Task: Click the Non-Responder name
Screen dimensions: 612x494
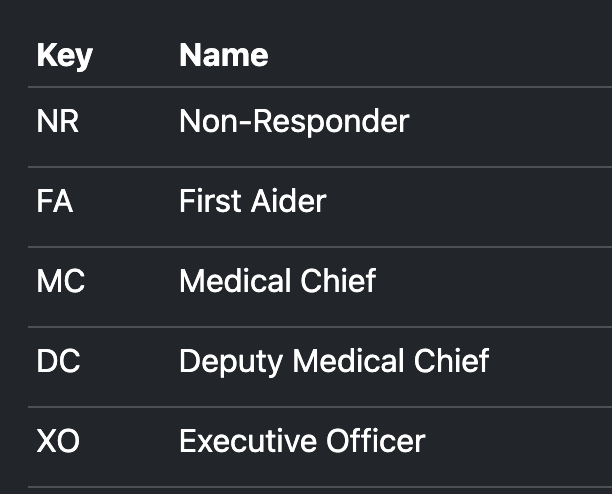Action: pyautogui.click(x=294, y=122)
